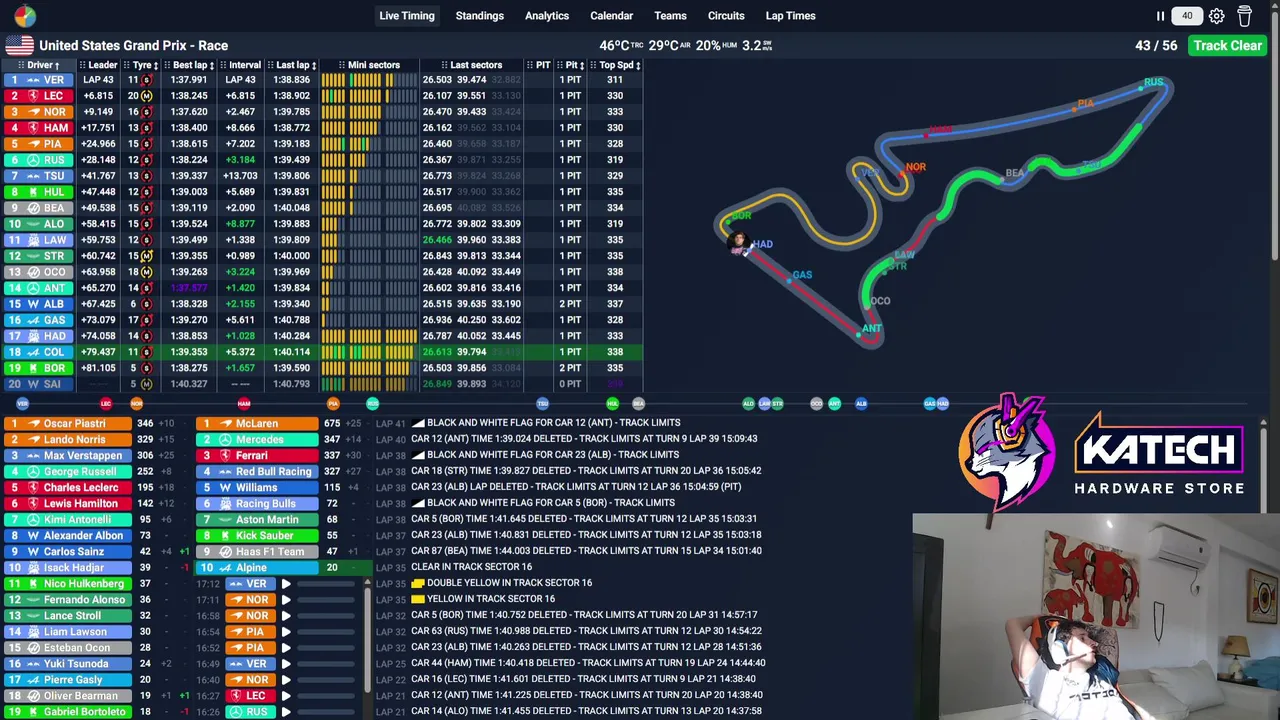Image resolution: width=1280 pixels, height=720 pixels.
Task: Click the soft tyre icon in VER row
Action: (146, 80)
